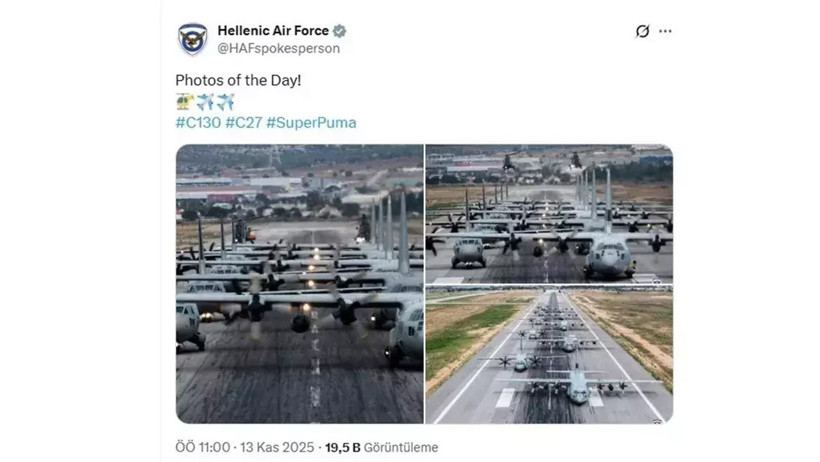
Task: Click the helicopter emoji in the tweet
Action: pos(184,101)
